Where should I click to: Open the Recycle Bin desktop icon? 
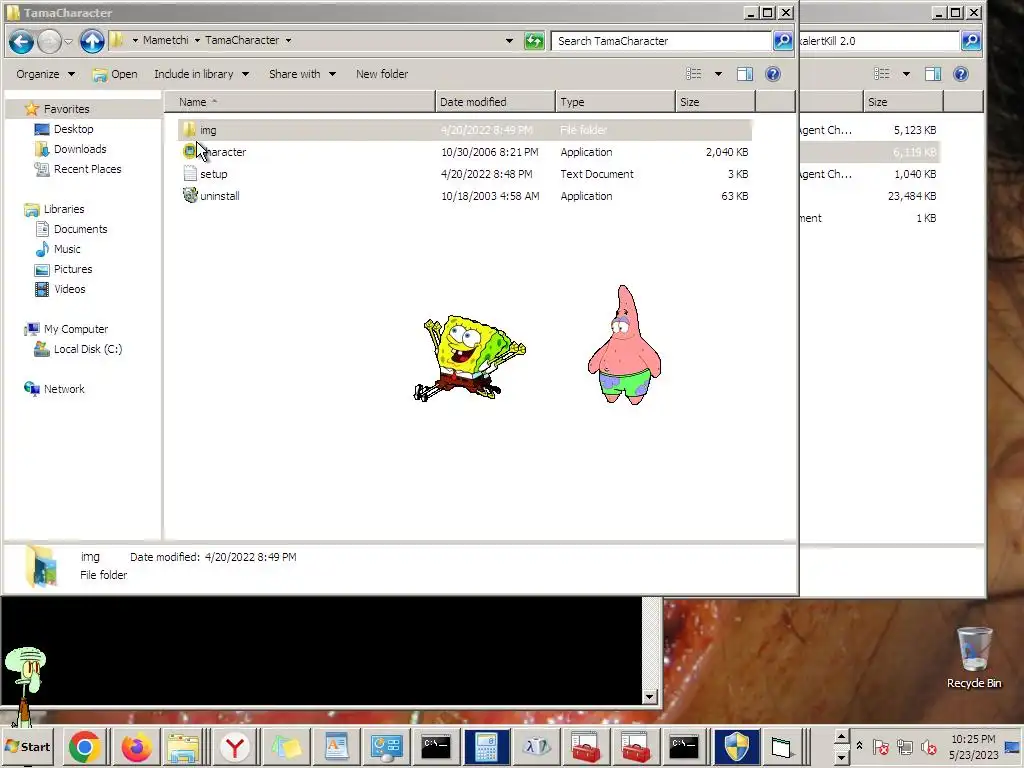tap(974, 658)
